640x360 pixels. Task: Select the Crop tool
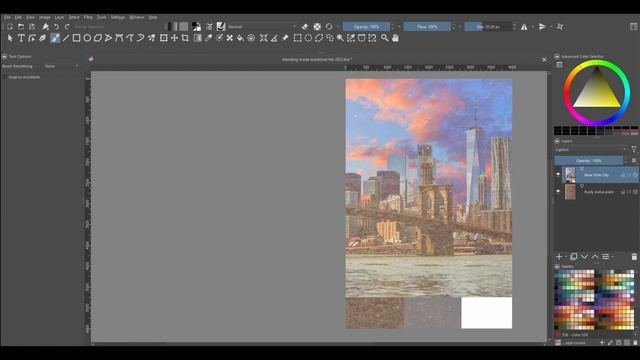pyautogui.click(x=185, y=38)
